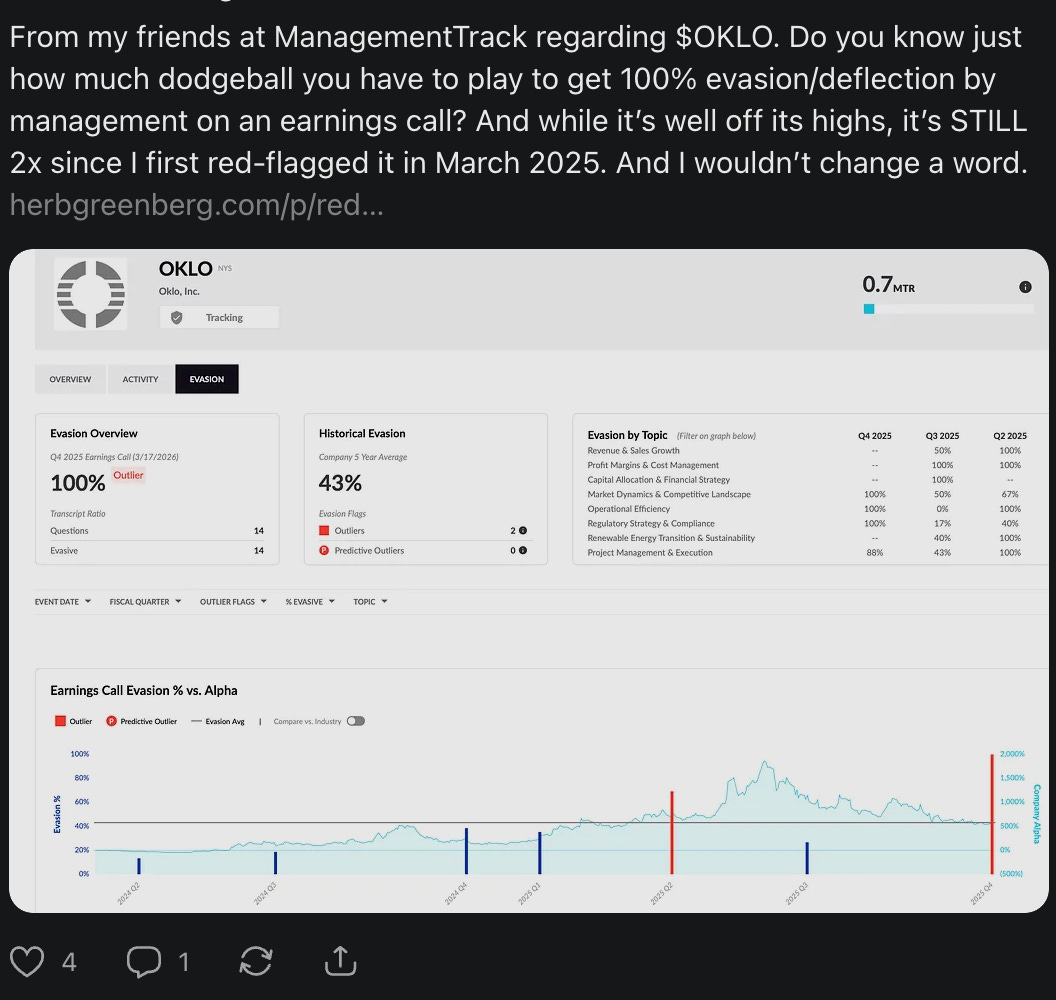This screenshot has height=1000, width=1056.
Task: Select Revenue & Sales Growth topic row
Action: point(807,451)
